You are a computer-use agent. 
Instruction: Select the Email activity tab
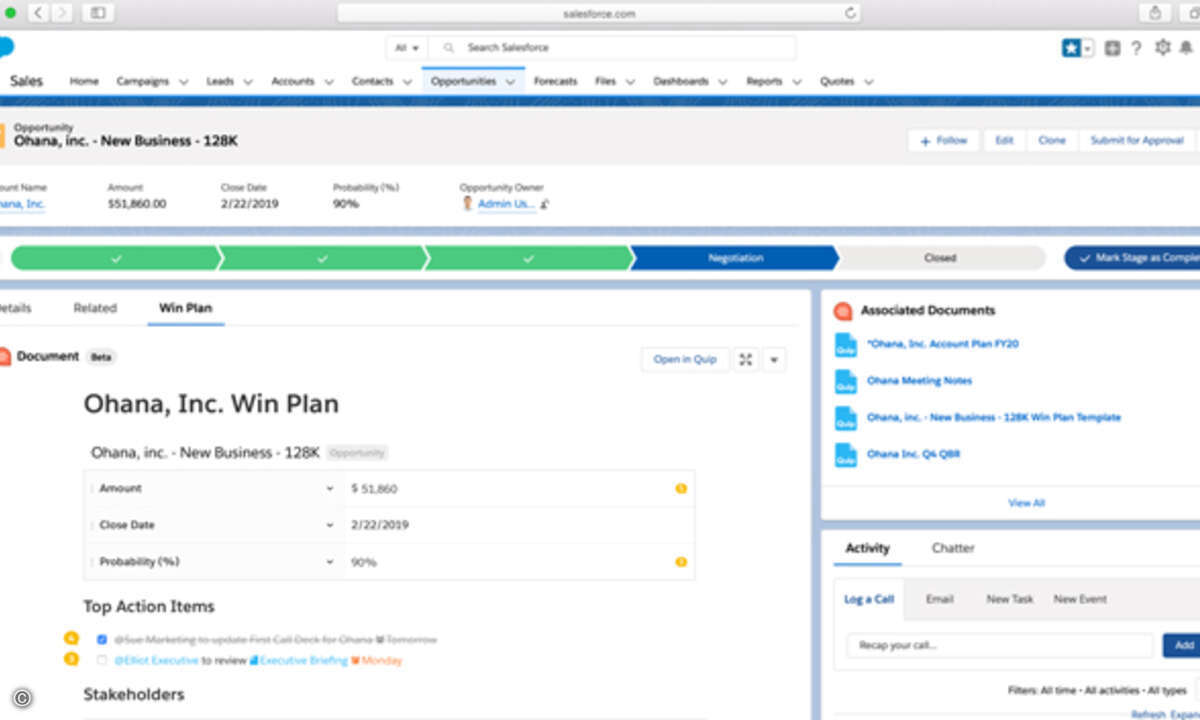click(x=940, y=599)
